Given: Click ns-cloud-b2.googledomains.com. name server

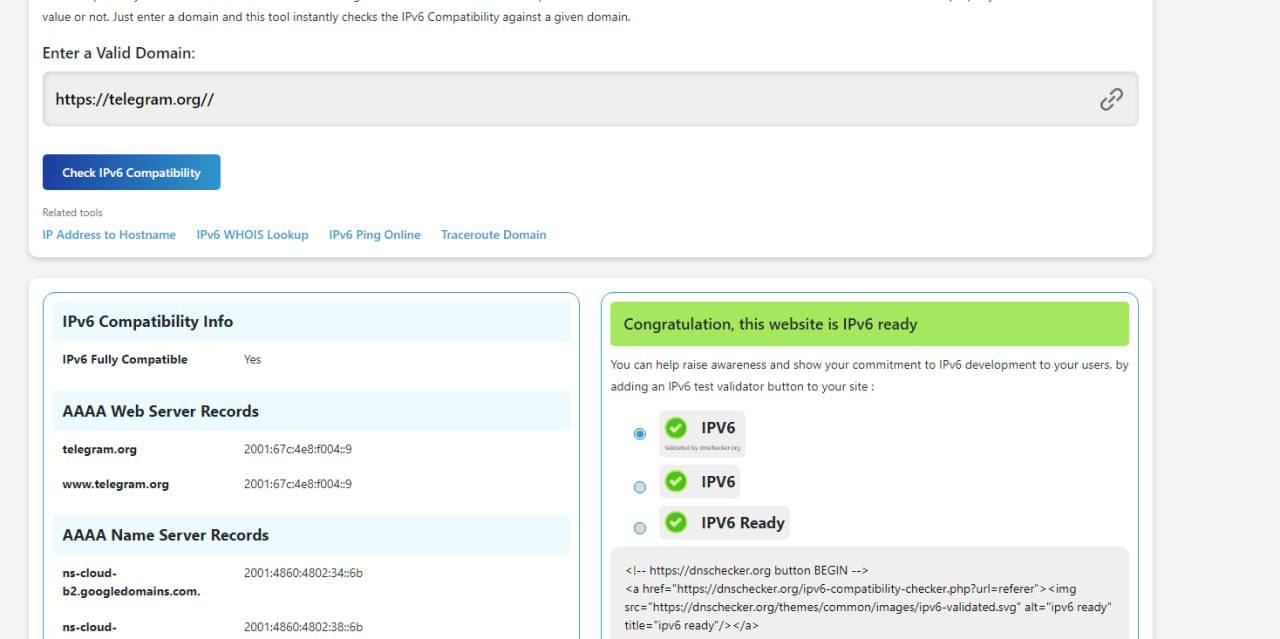Looking at the screenshot, I should tap(131, 582).
